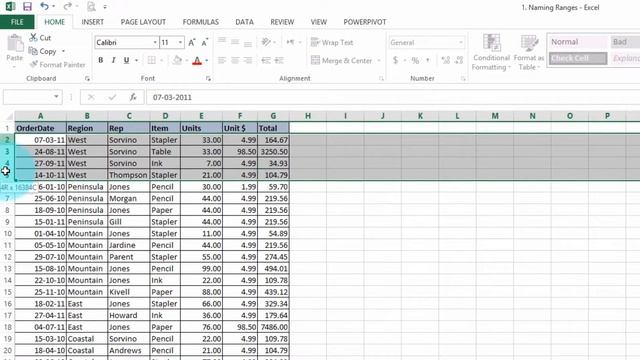Align text left
This screenshot has height=360, width=640.
pyautogui.click(x=222, y=60)
